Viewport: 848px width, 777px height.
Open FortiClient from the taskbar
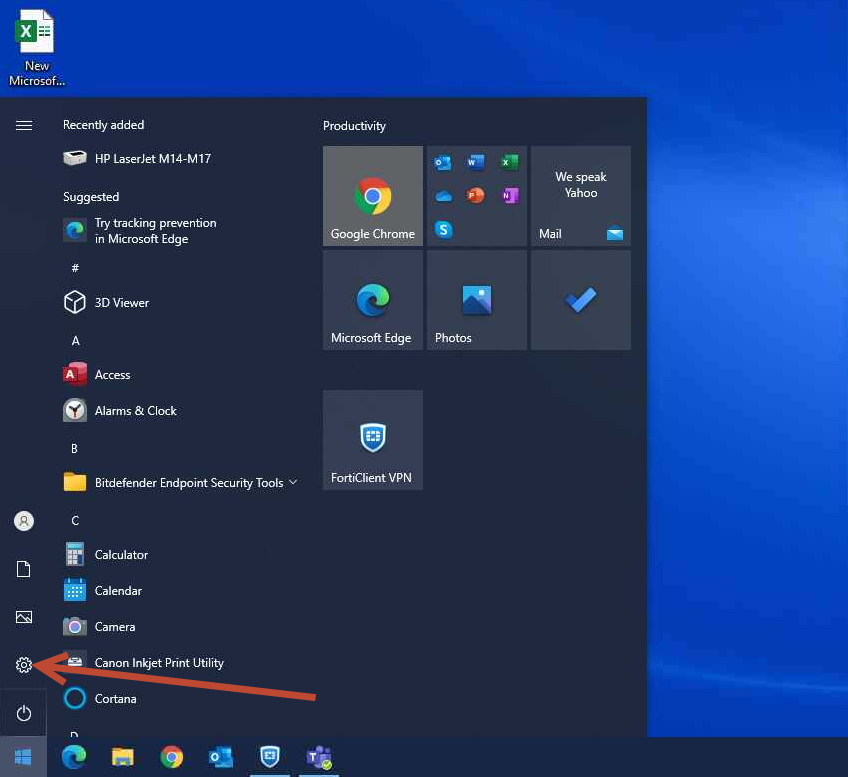click(270, 757)
